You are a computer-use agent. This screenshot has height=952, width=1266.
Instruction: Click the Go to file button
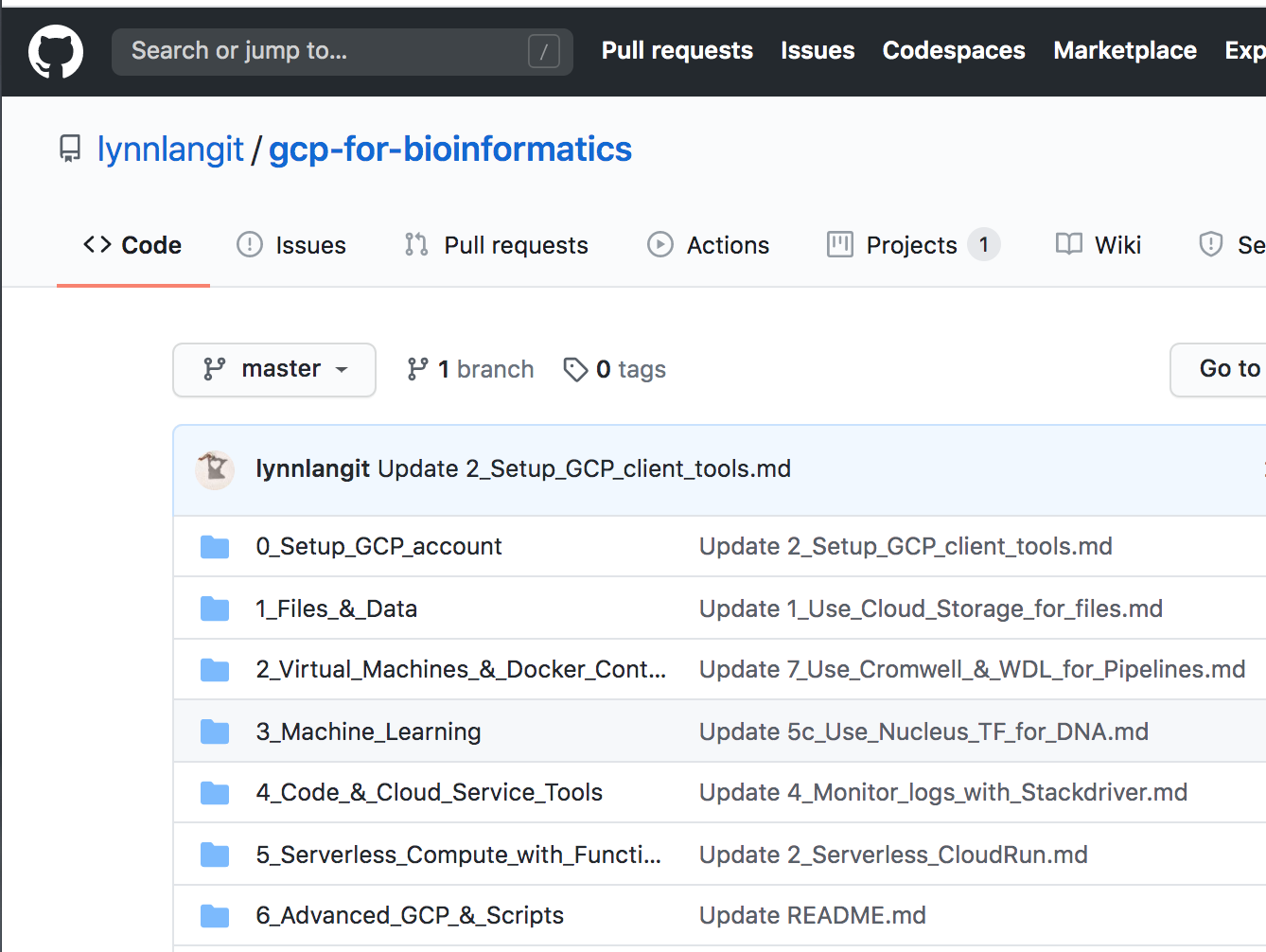pos(1219,369)
